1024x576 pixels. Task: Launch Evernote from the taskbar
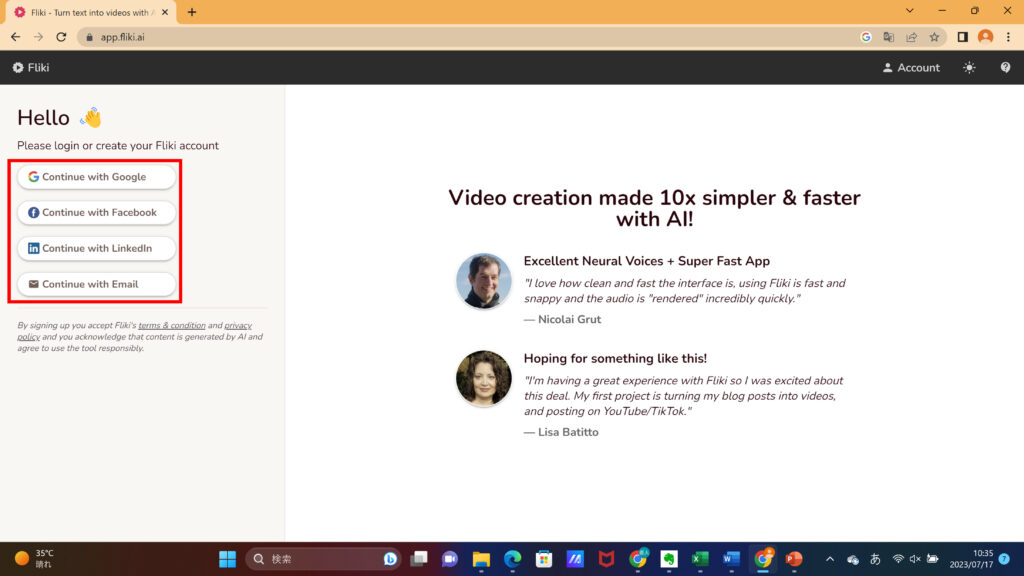[x=669, y=559]
